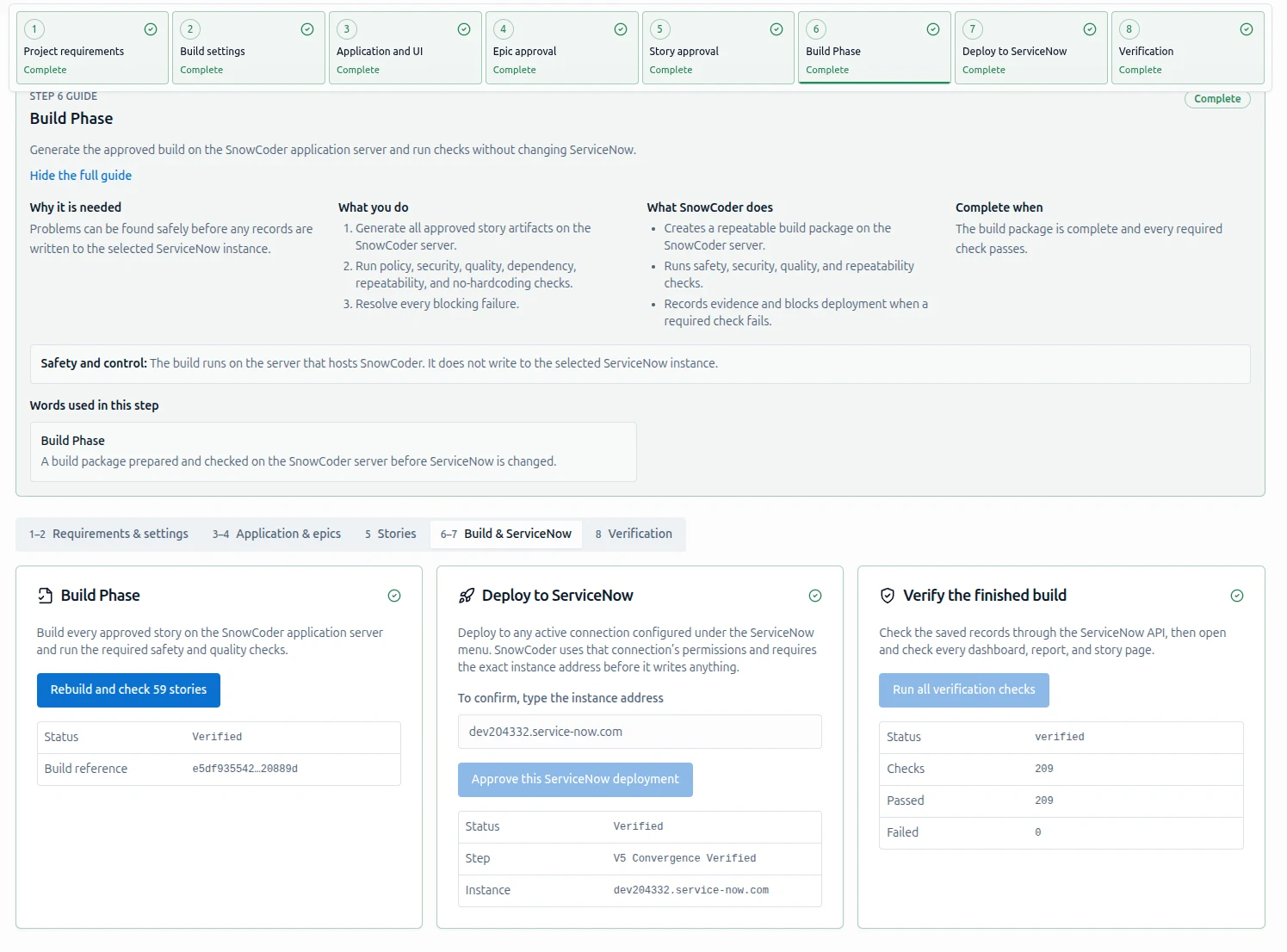Viewport: 1287px width, 952px height.
Task: Click the Instance value dev204332.service-now.com in table
Action: point(691,890)
